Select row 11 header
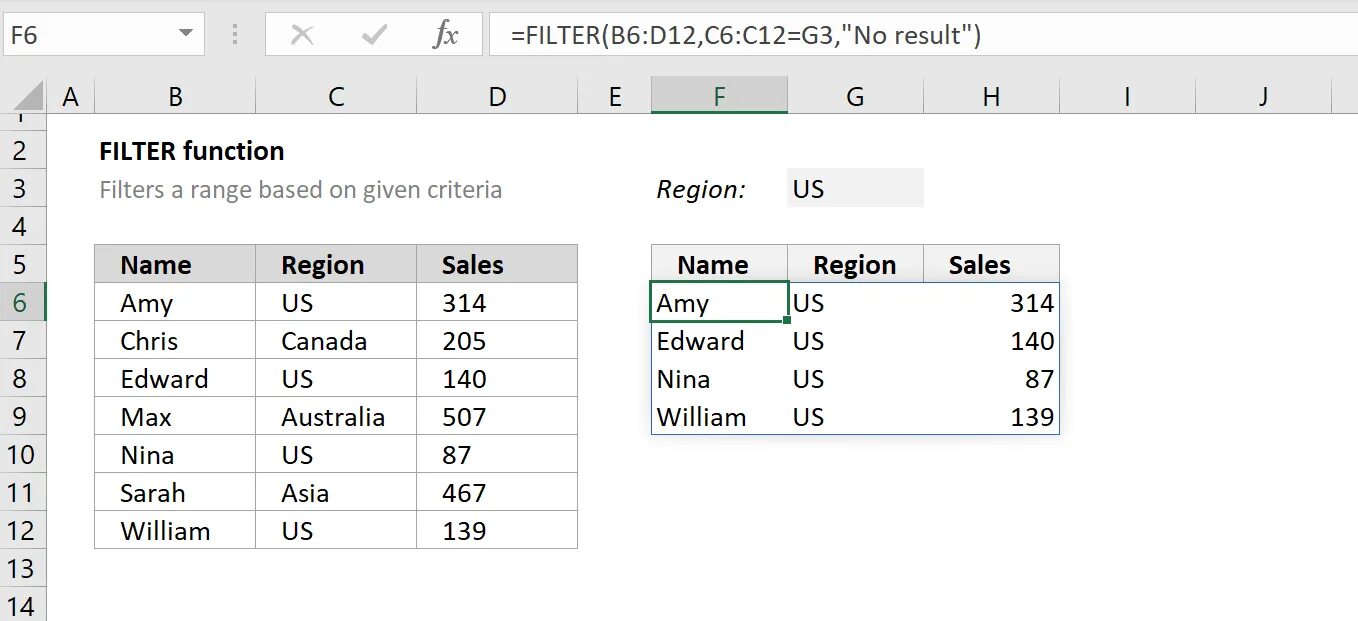1358x621 pixels. click(x=22, y=493)
